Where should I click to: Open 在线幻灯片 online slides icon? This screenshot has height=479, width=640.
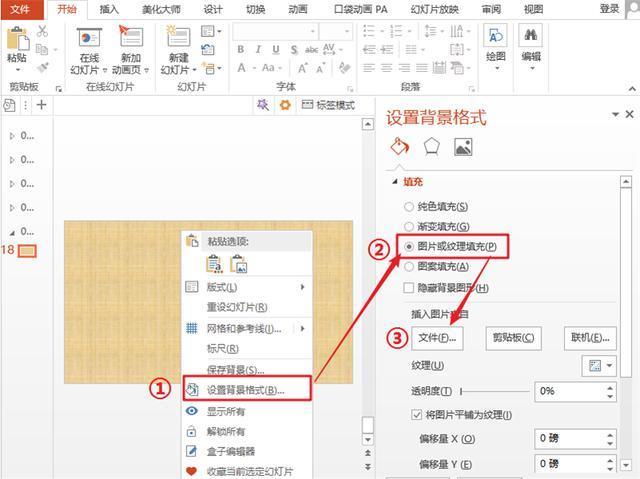coord(89,38)
